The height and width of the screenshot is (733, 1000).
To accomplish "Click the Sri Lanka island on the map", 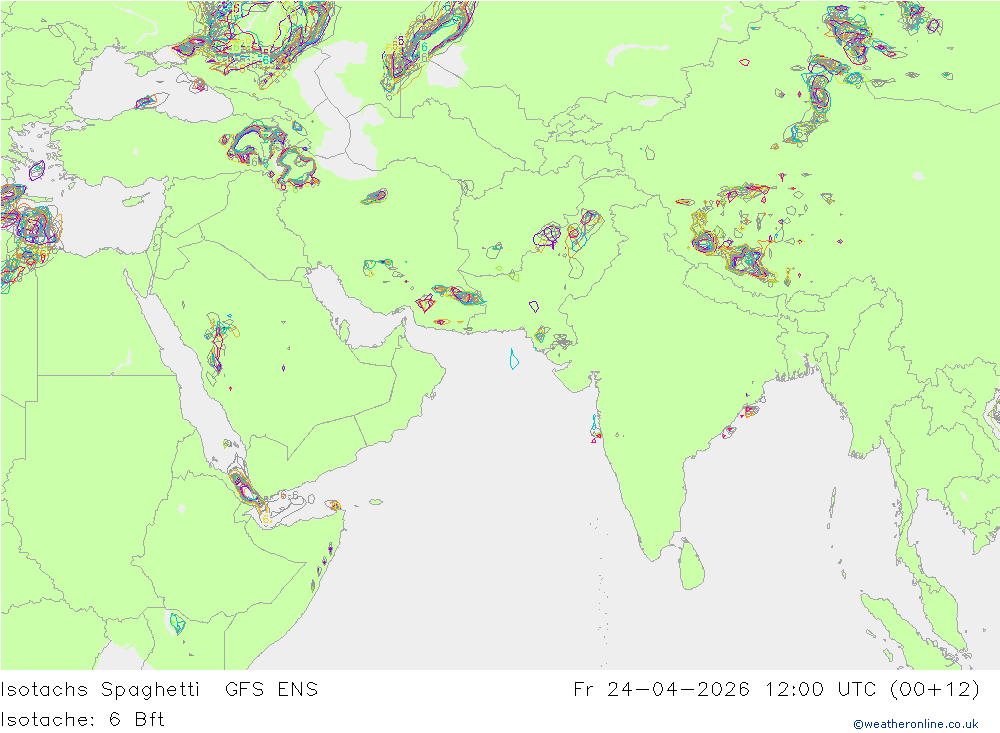I will pos(692,565).
